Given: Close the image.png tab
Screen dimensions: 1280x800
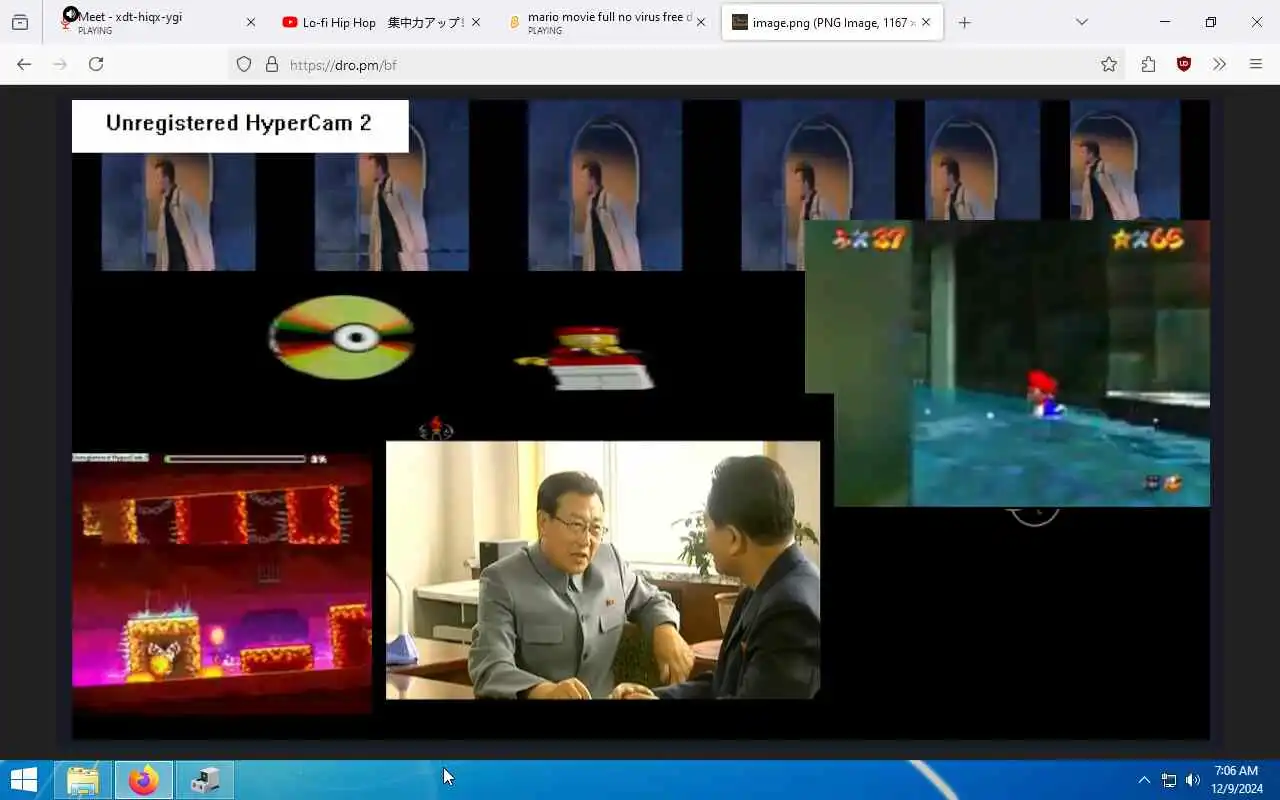Looking at the screenshot, I should pos(925,22).
